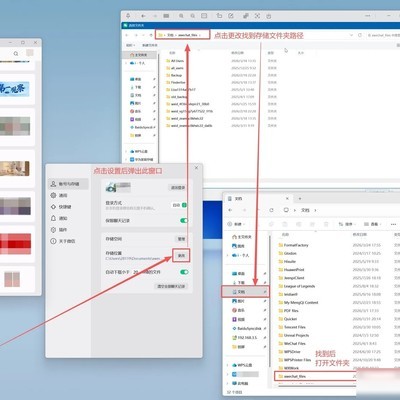This screenshot has height=400, width=400.
Task: Select the blue calligraphy sticker thumbnail
Action: 15,89
